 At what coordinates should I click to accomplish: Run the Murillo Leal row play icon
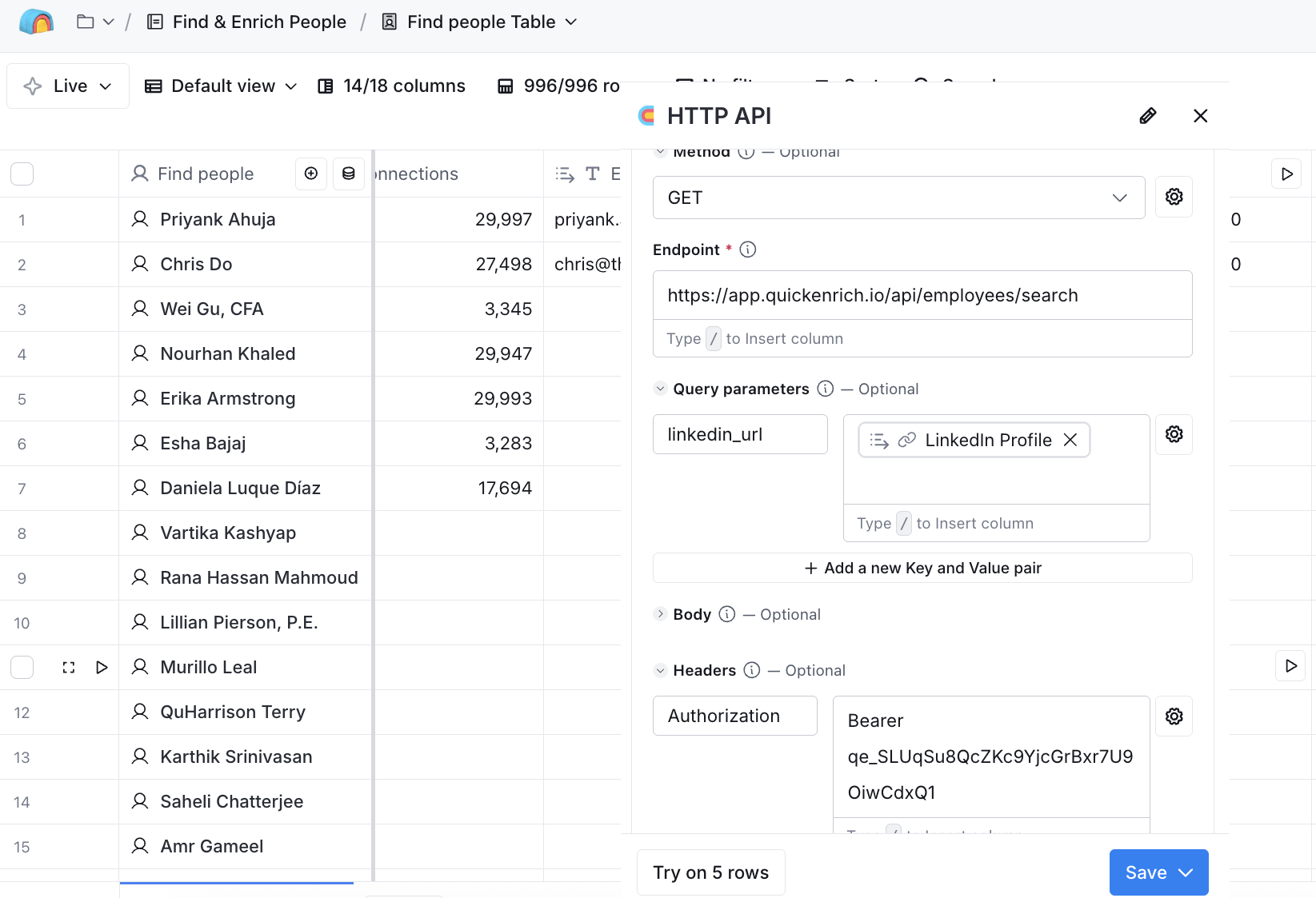click(x=102, y=667)
